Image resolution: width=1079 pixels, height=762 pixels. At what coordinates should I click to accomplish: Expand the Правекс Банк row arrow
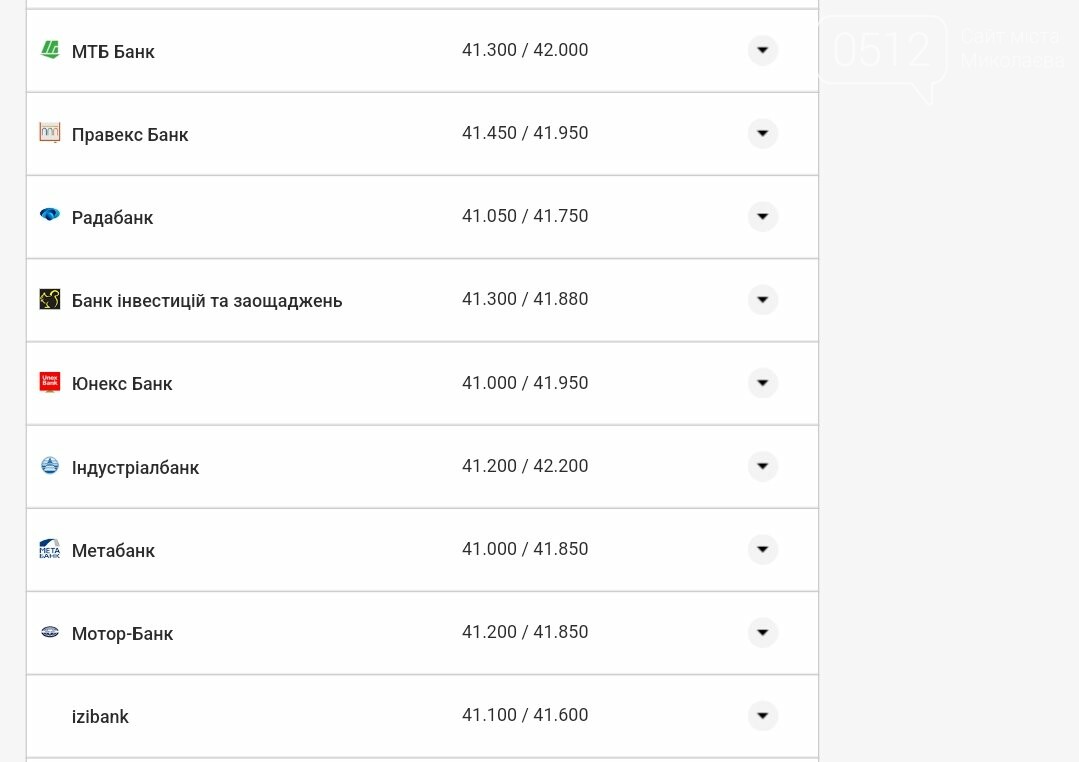pos(762,133)
